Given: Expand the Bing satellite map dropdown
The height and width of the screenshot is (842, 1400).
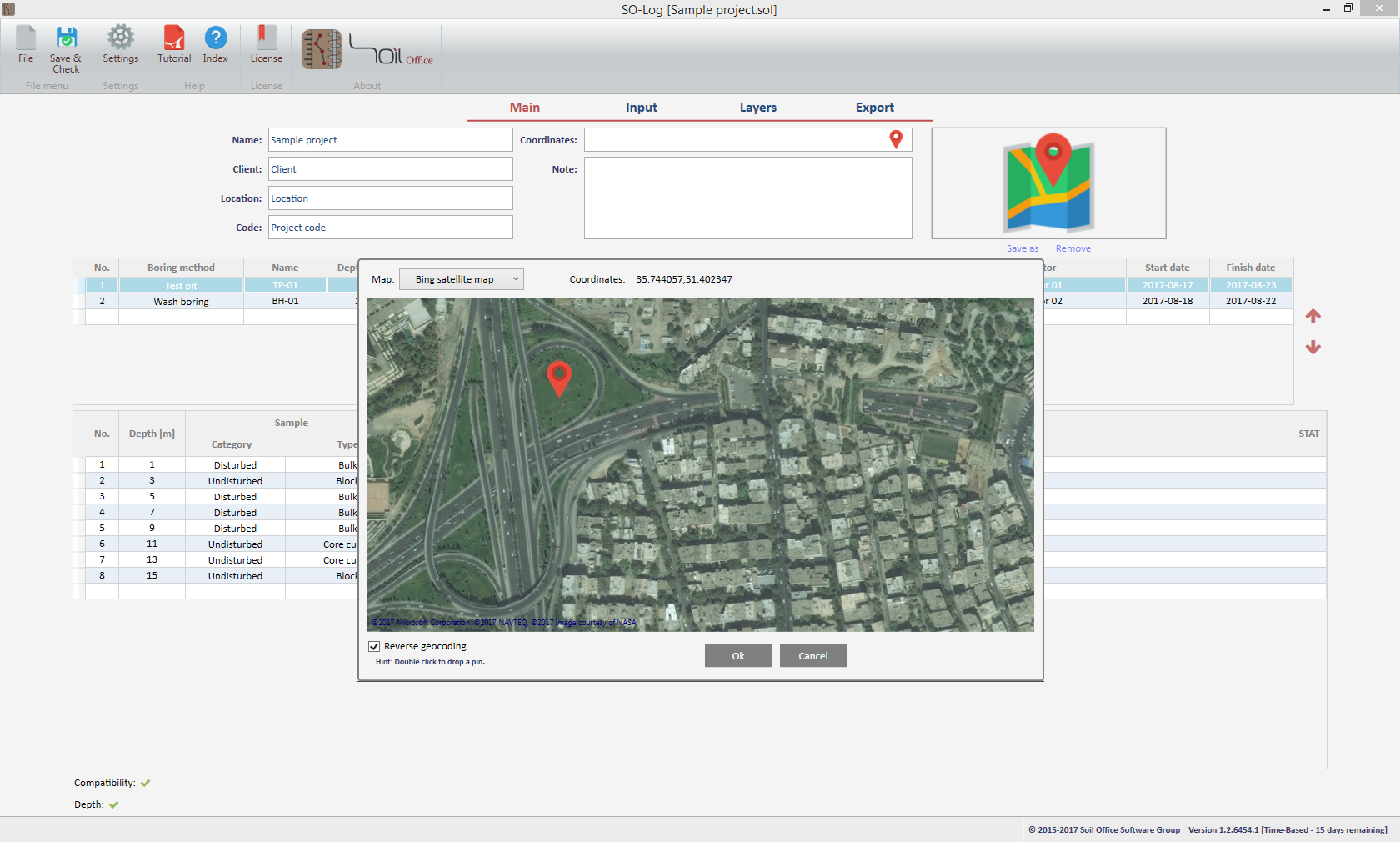Looking at the screenshot, I should coord(462,279).
